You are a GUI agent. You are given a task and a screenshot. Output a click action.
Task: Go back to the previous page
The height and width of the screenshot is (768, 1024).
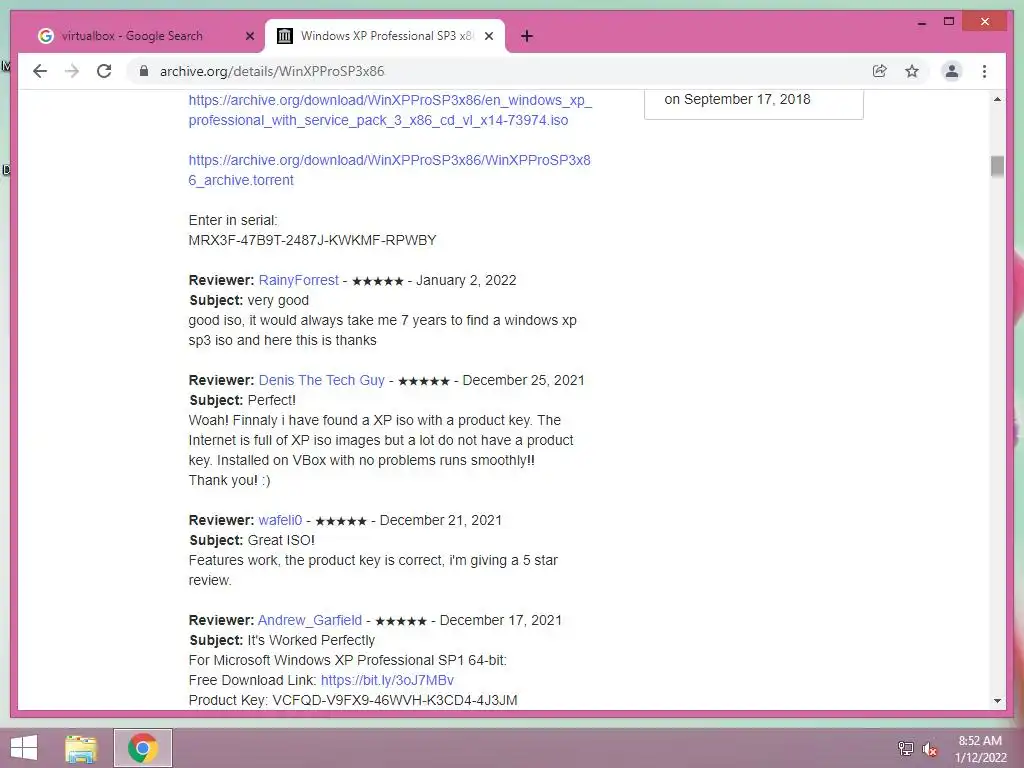click(x=40, y=71)
